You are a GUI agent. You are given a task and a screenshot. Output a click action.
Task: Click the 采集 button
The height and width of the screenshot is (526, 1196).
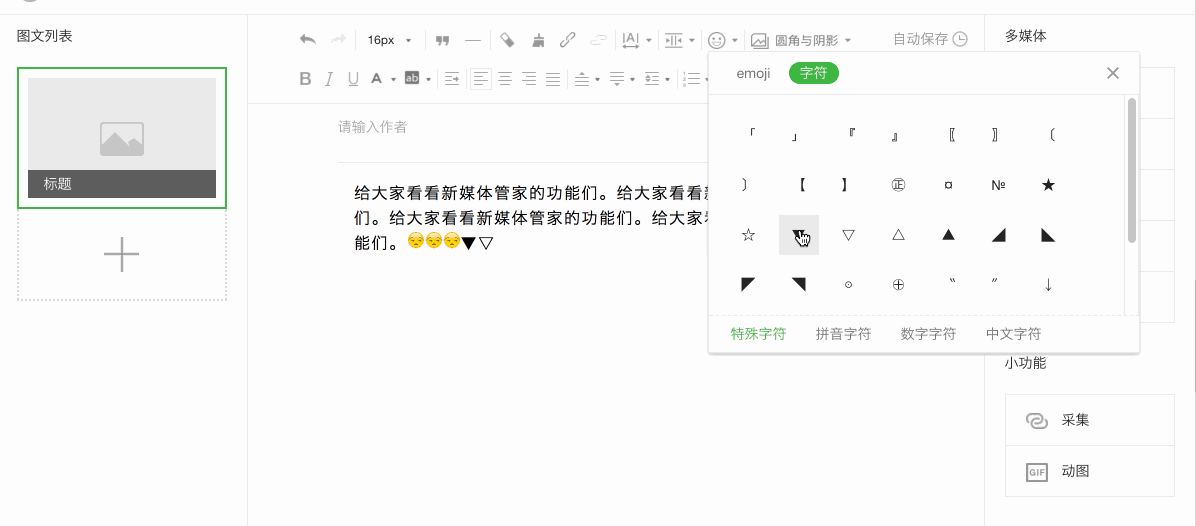(x=1090, y=420)
